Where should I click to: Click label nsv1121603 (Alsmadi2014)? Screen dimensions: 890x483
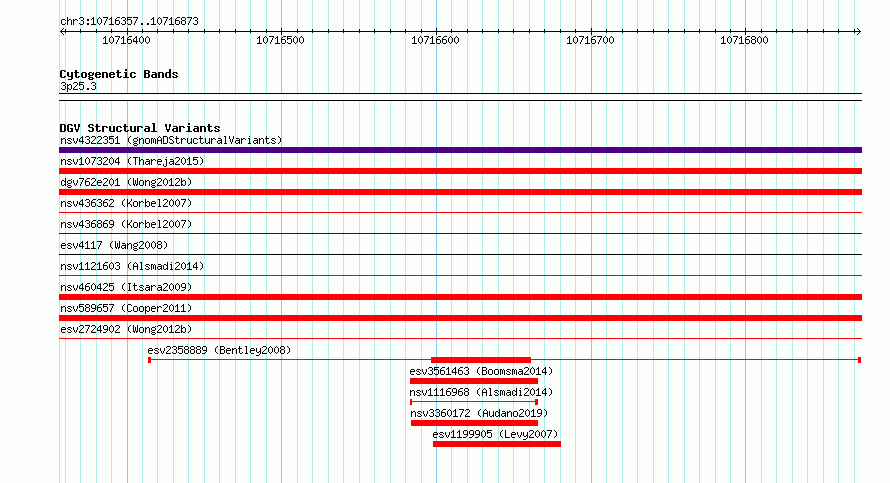pos(132,266)
